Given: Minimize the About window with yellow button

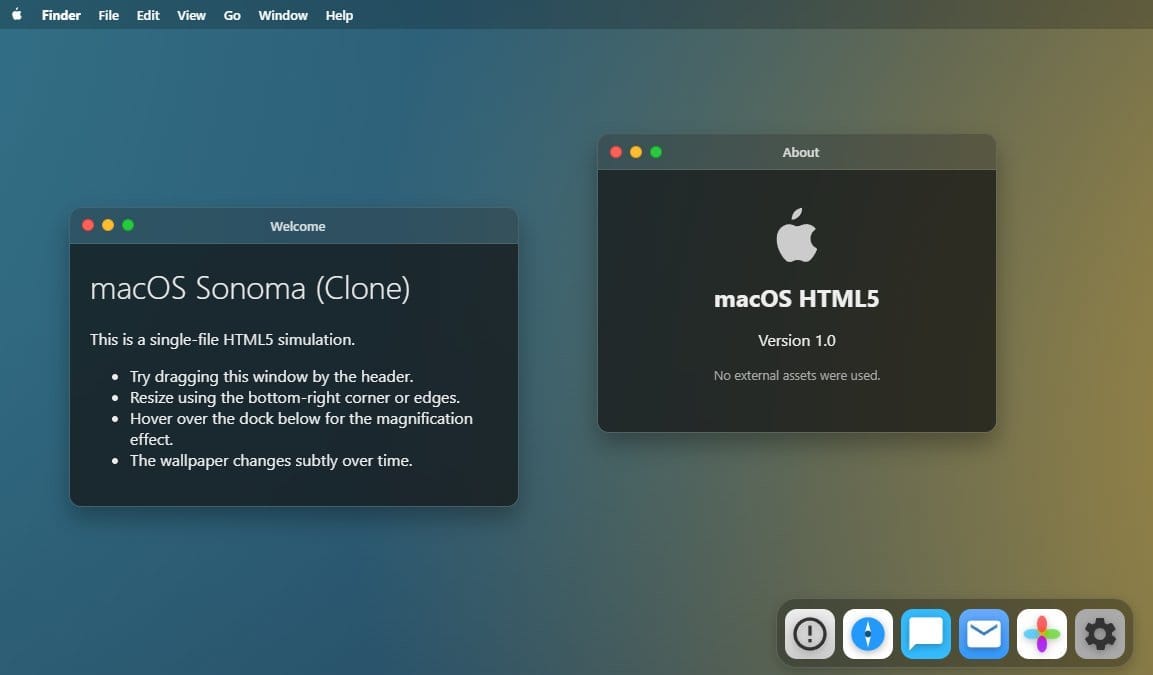Looking at the screenshot, I should pos(636,151).
